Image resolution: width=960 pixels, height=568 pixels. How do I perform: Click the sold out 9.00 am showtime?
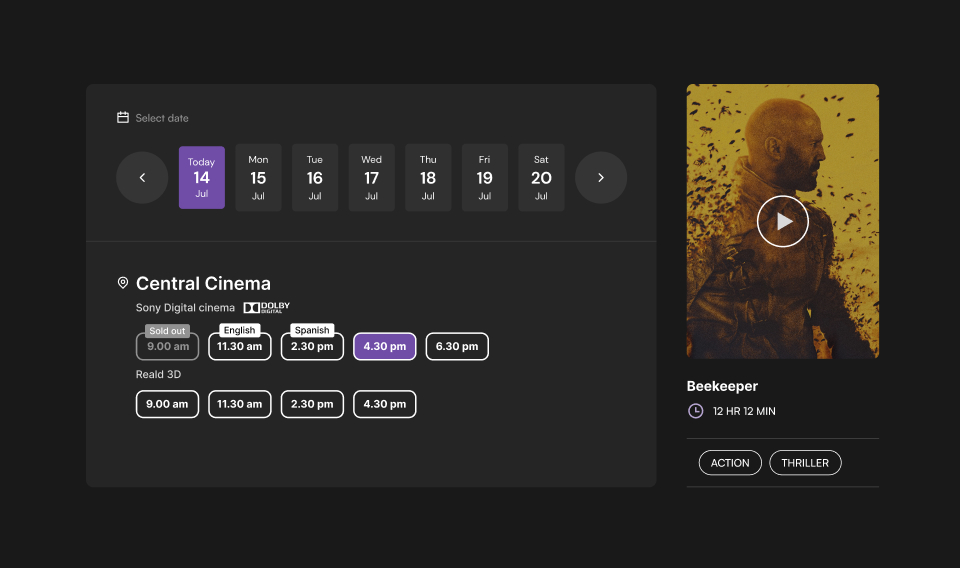pyautogui.click(x=167, y=346)
